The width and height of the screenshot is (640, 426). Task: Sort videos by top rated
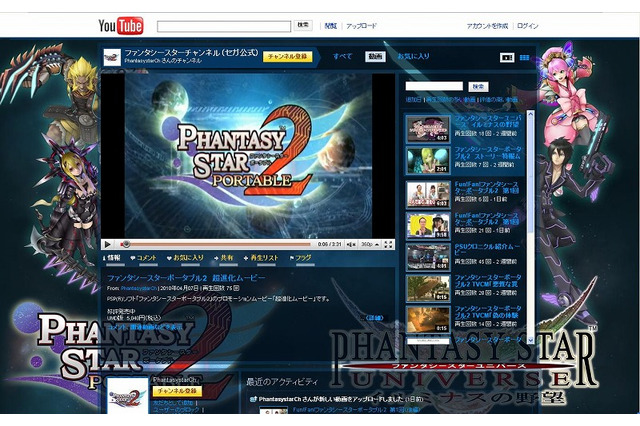point(498,99)
